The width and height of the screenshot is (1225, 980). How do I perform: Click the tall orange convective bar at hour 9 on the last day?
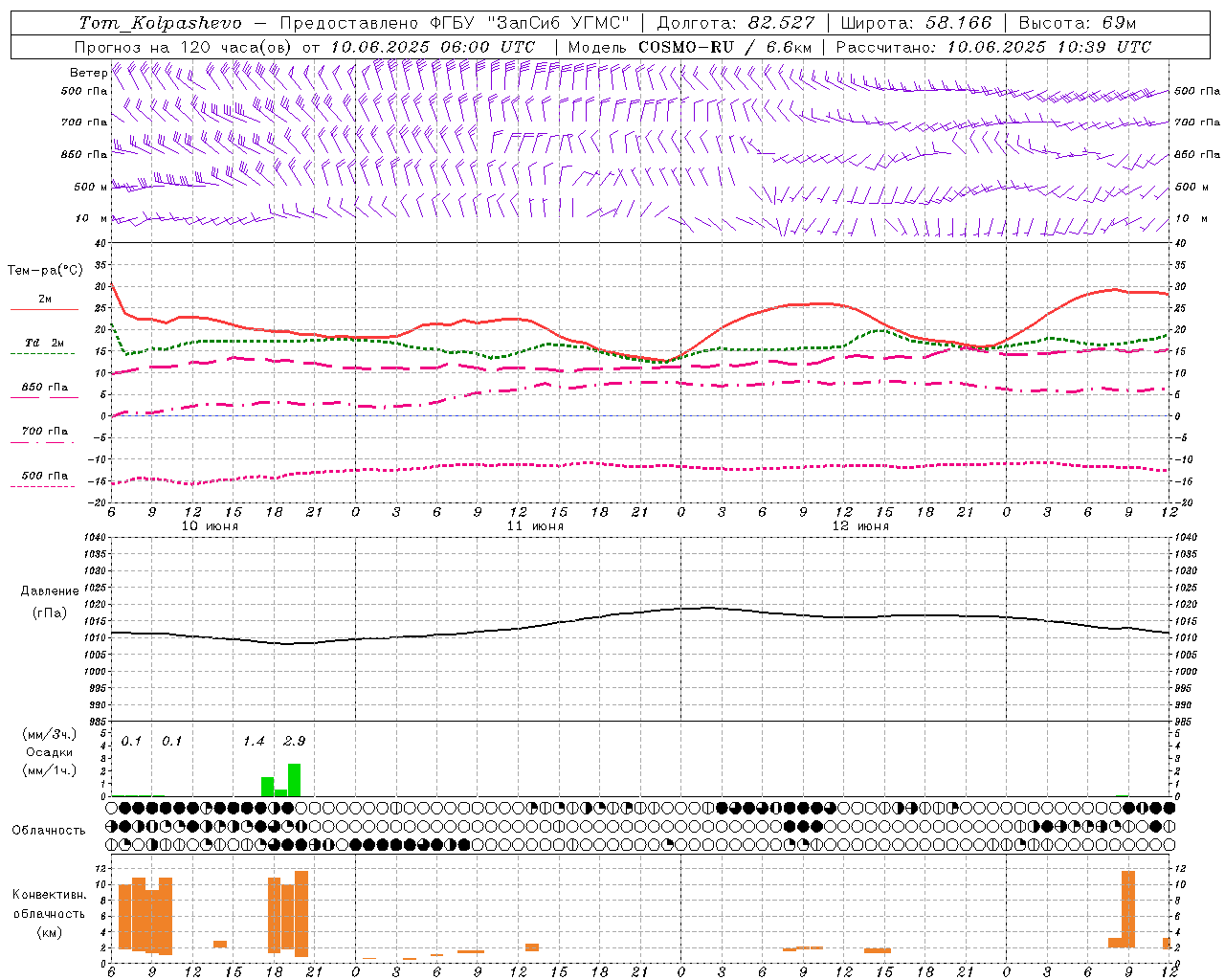(1128, 909)
